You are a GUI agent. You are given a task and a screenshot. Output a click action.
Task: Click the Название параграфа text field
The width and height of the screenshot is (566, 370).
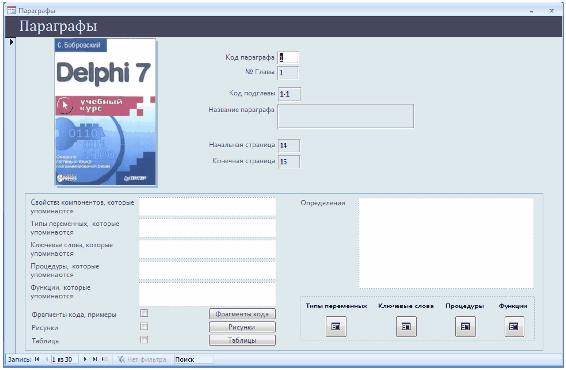click(x=346, y=116)
